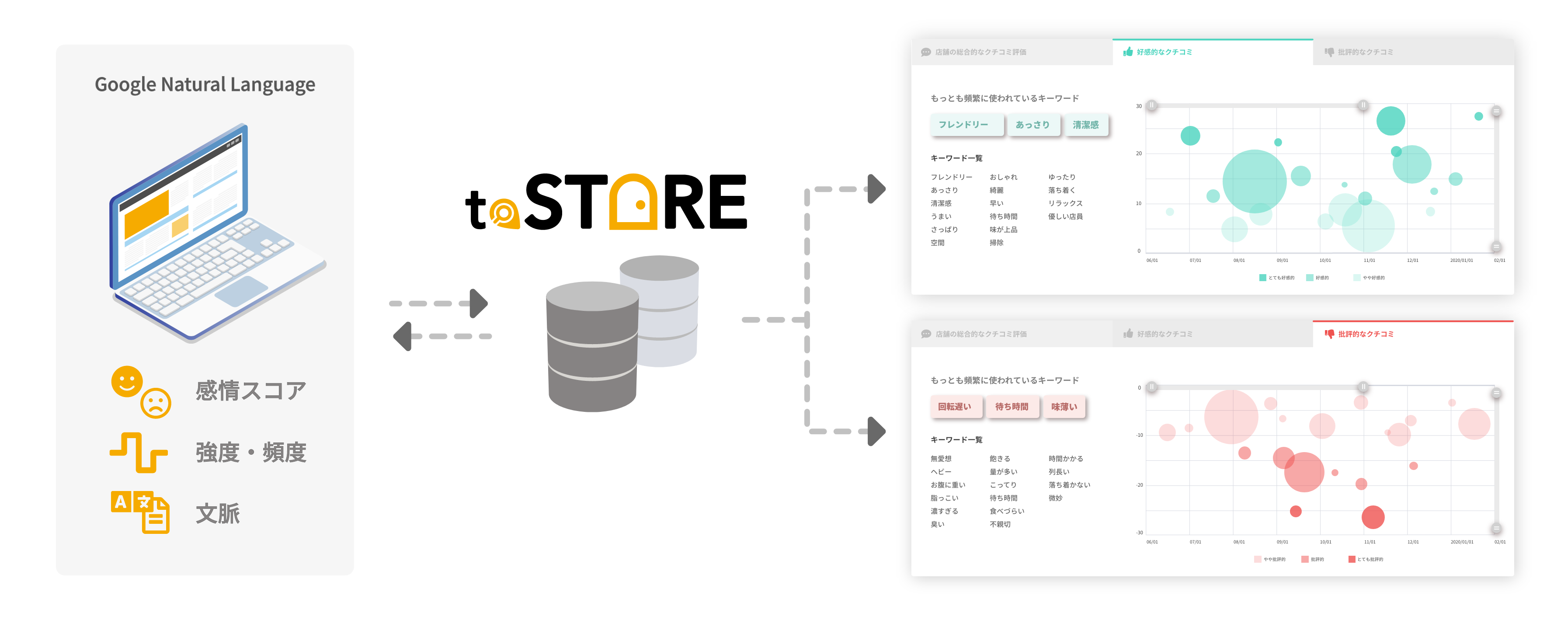Click 無愛想 in the negative keyword list

click(941, 459)
